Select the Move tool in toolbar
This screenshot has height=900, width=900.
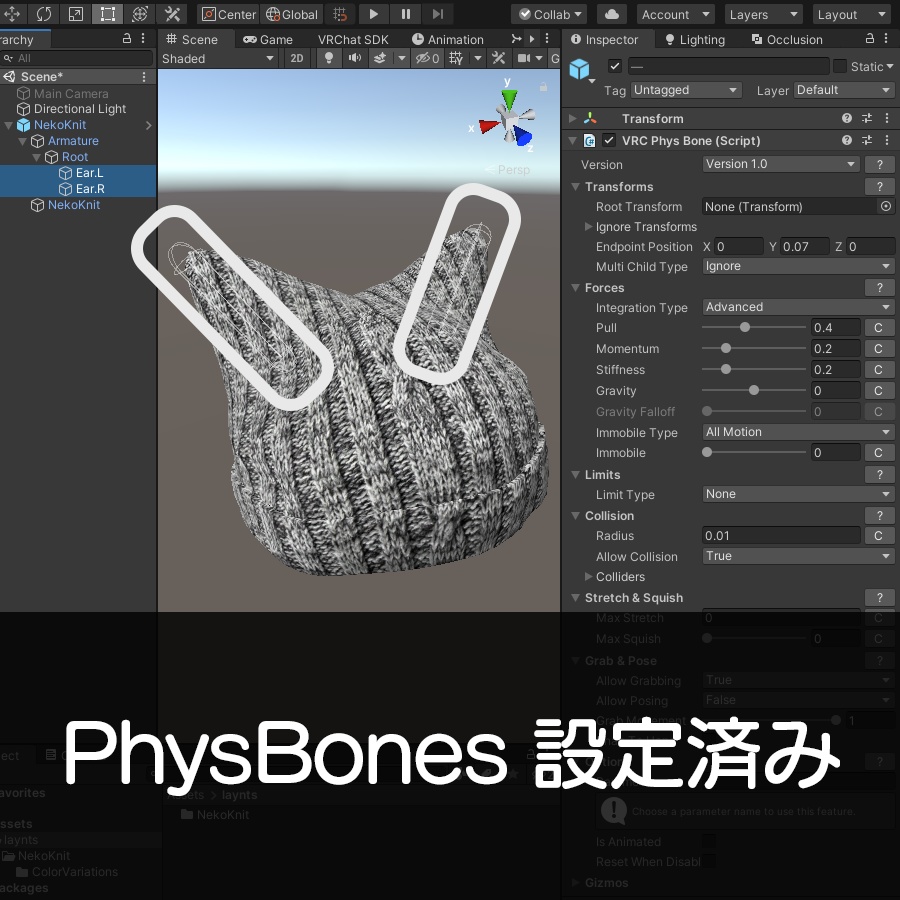(x=11, y=14)
